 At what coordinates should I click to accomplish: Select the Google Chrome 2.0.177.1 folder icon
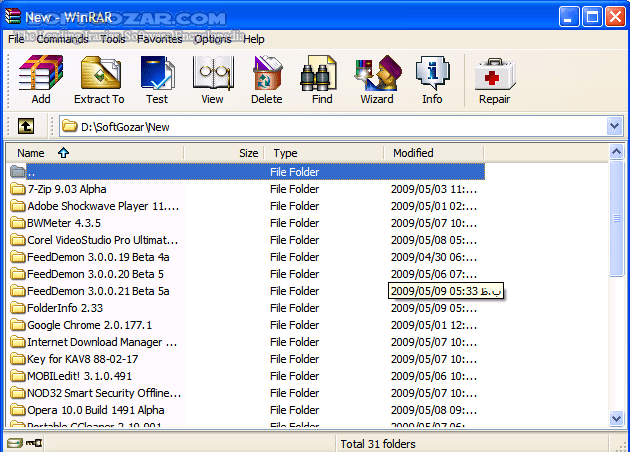[18, 325]
